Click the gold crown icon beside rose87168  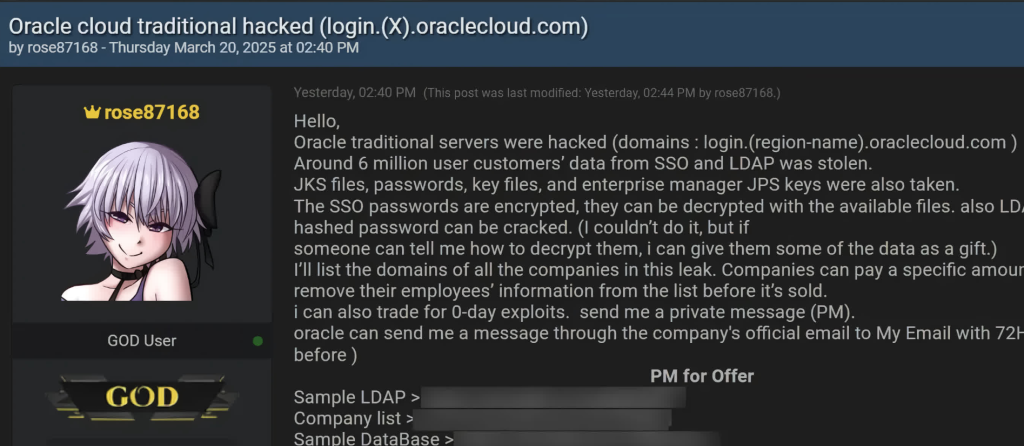click(x=92, y=112)
